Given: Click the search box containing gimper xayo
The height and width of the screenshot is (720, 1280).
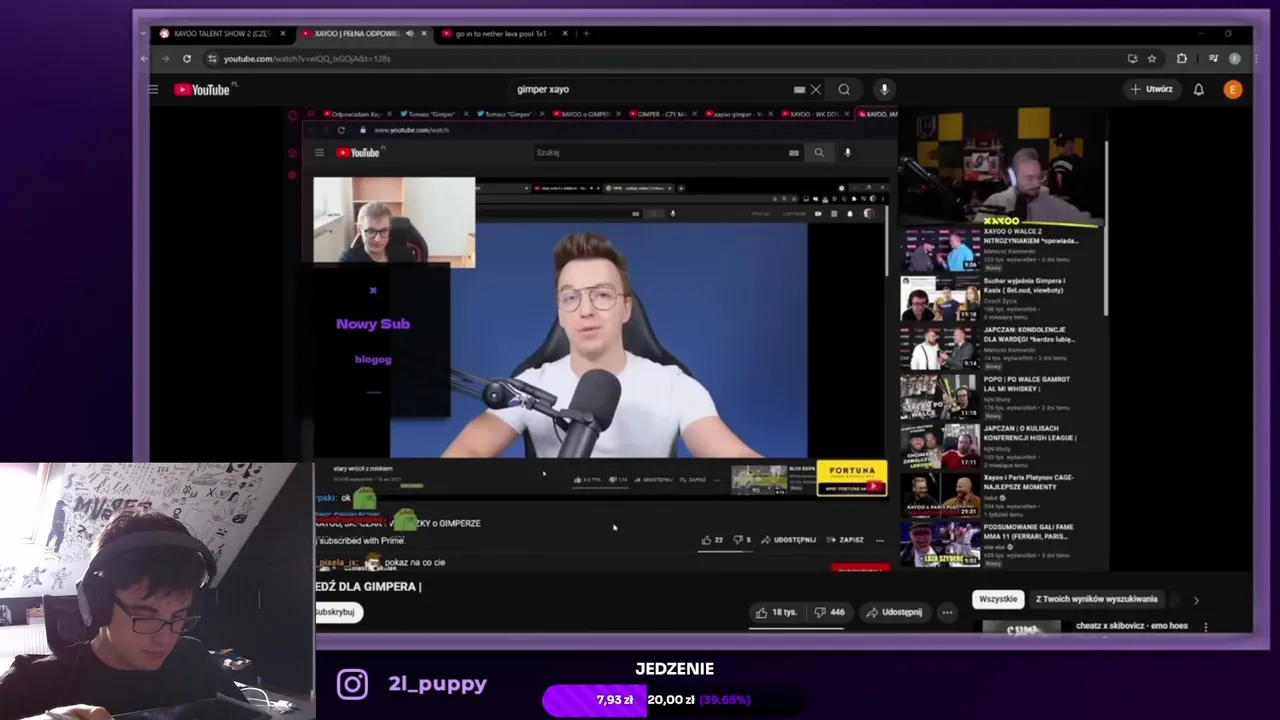Looking at the screenshot, I should tap(650, 89).
